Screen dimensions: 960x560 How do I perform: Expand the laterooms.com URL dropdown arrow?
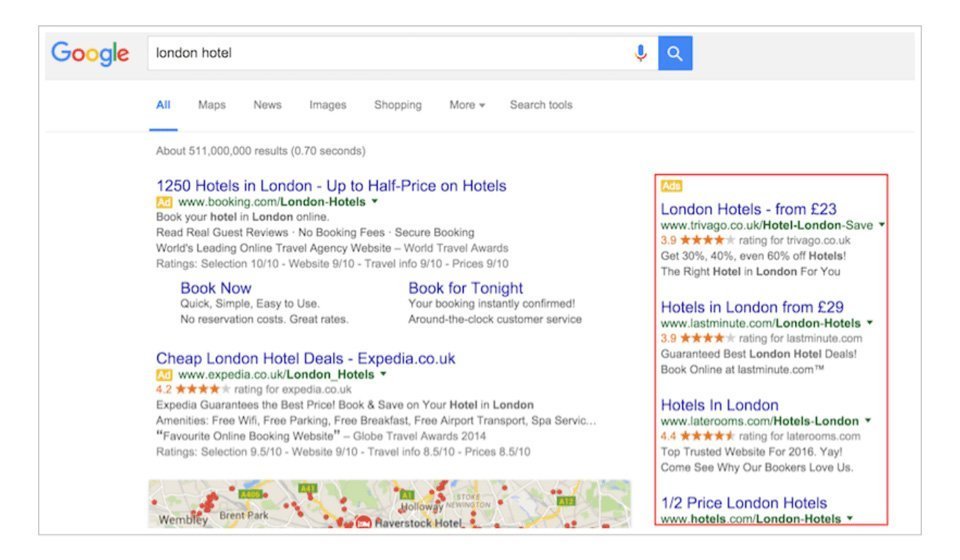(x=868, y=420)
